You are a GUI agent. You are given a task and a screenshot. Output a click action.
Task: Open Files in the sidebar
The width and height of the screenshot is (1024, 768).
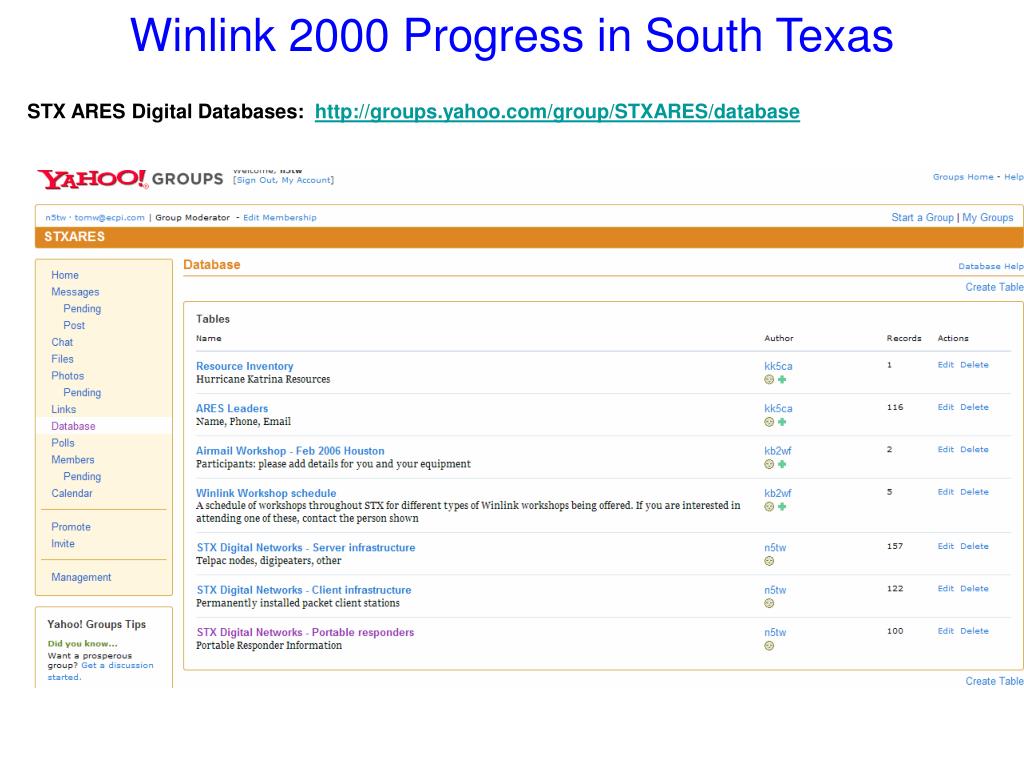coord(62,359)
